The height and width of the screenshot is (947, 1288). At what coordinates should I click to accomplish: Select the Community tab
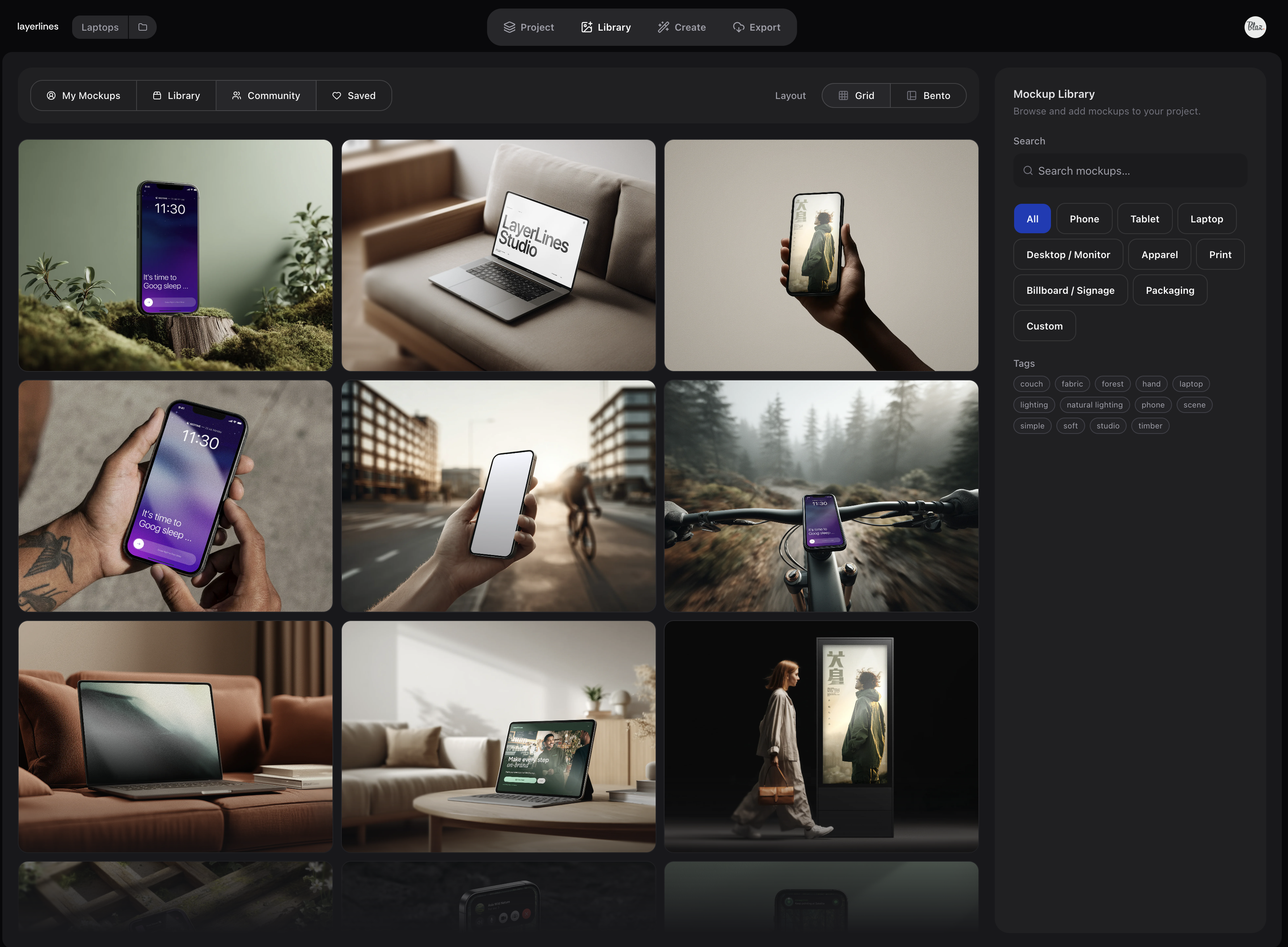point(266,96)
